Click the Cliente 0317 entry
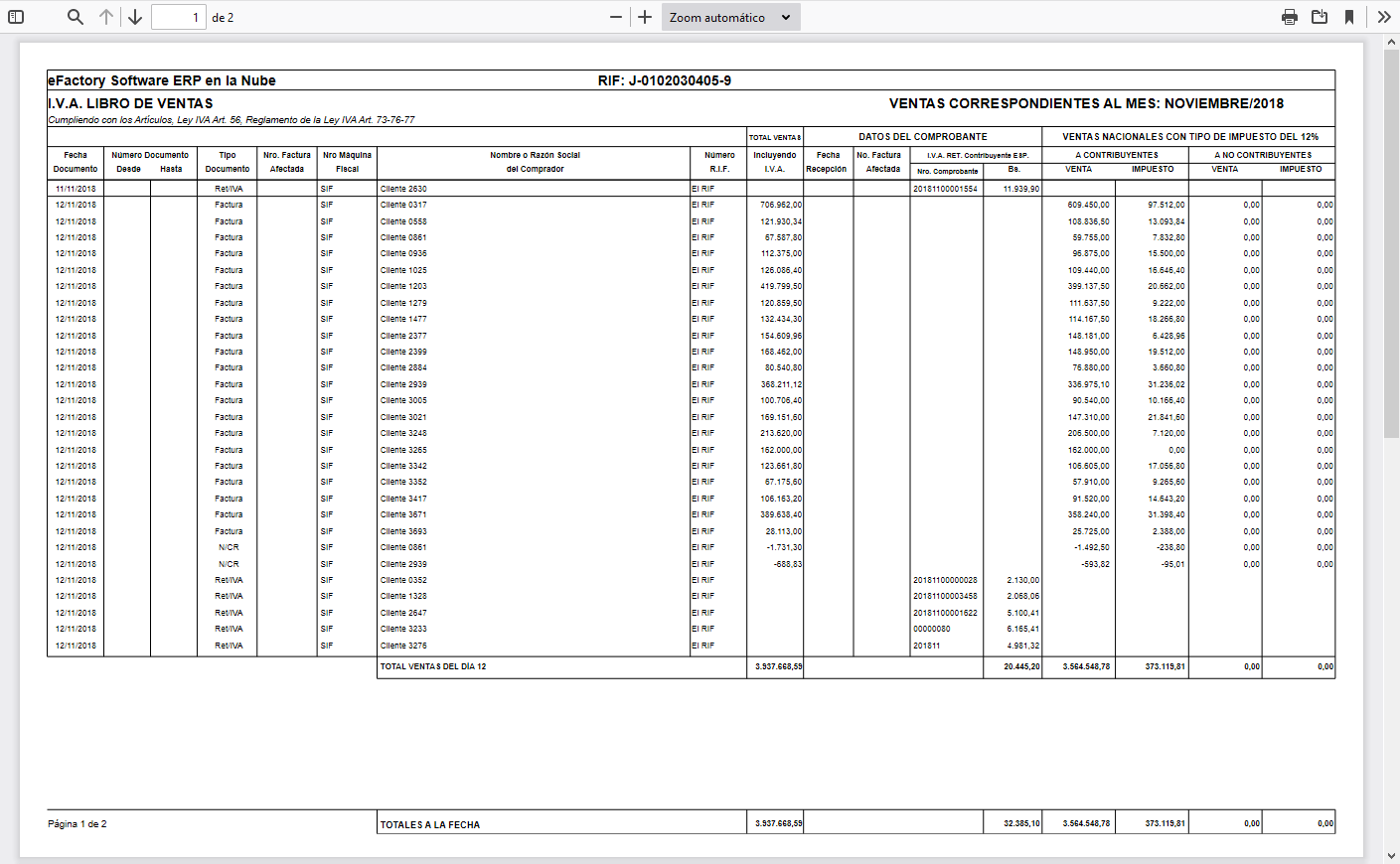 coord(403,205)
